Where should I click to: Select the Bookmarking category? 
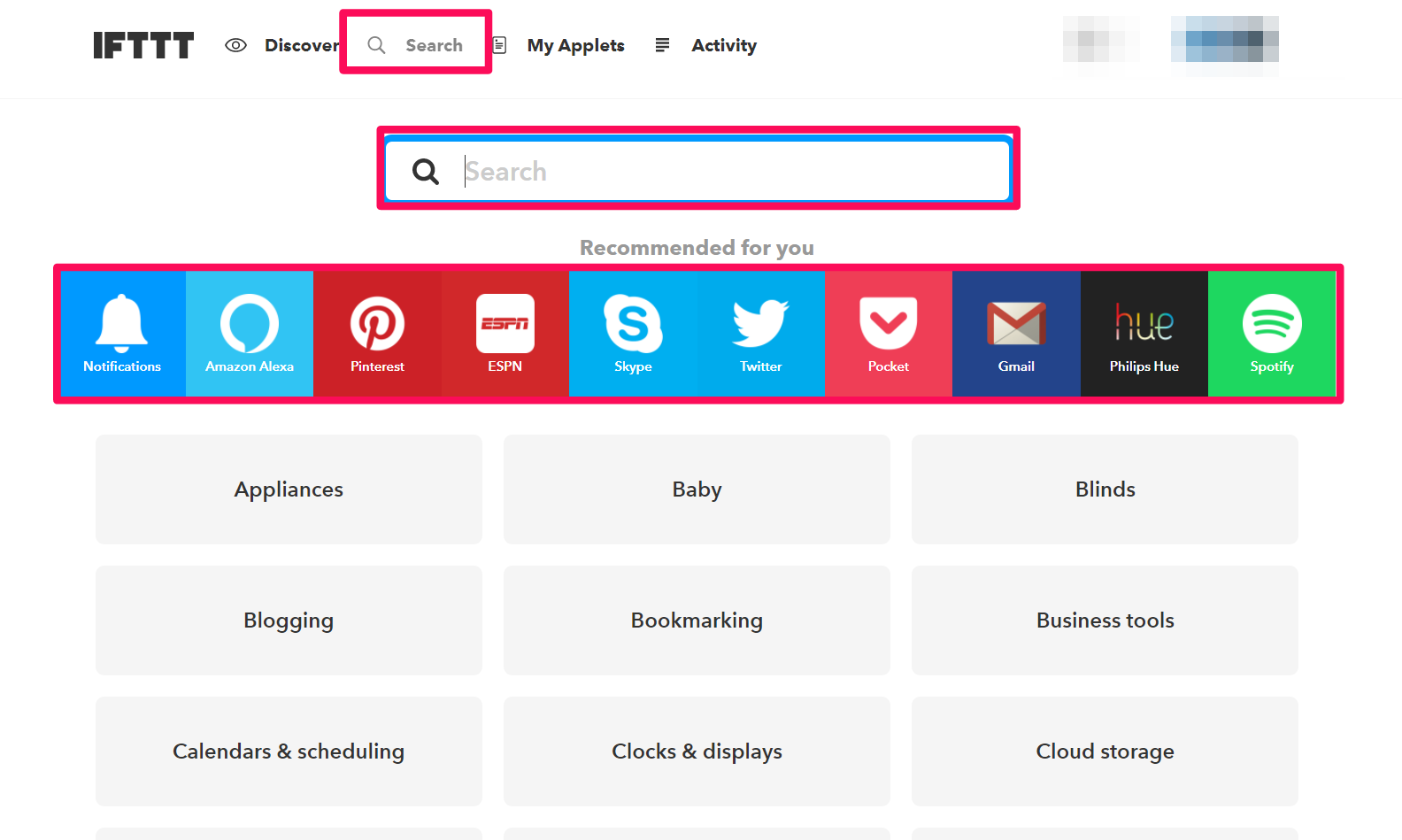pos(697,620)
